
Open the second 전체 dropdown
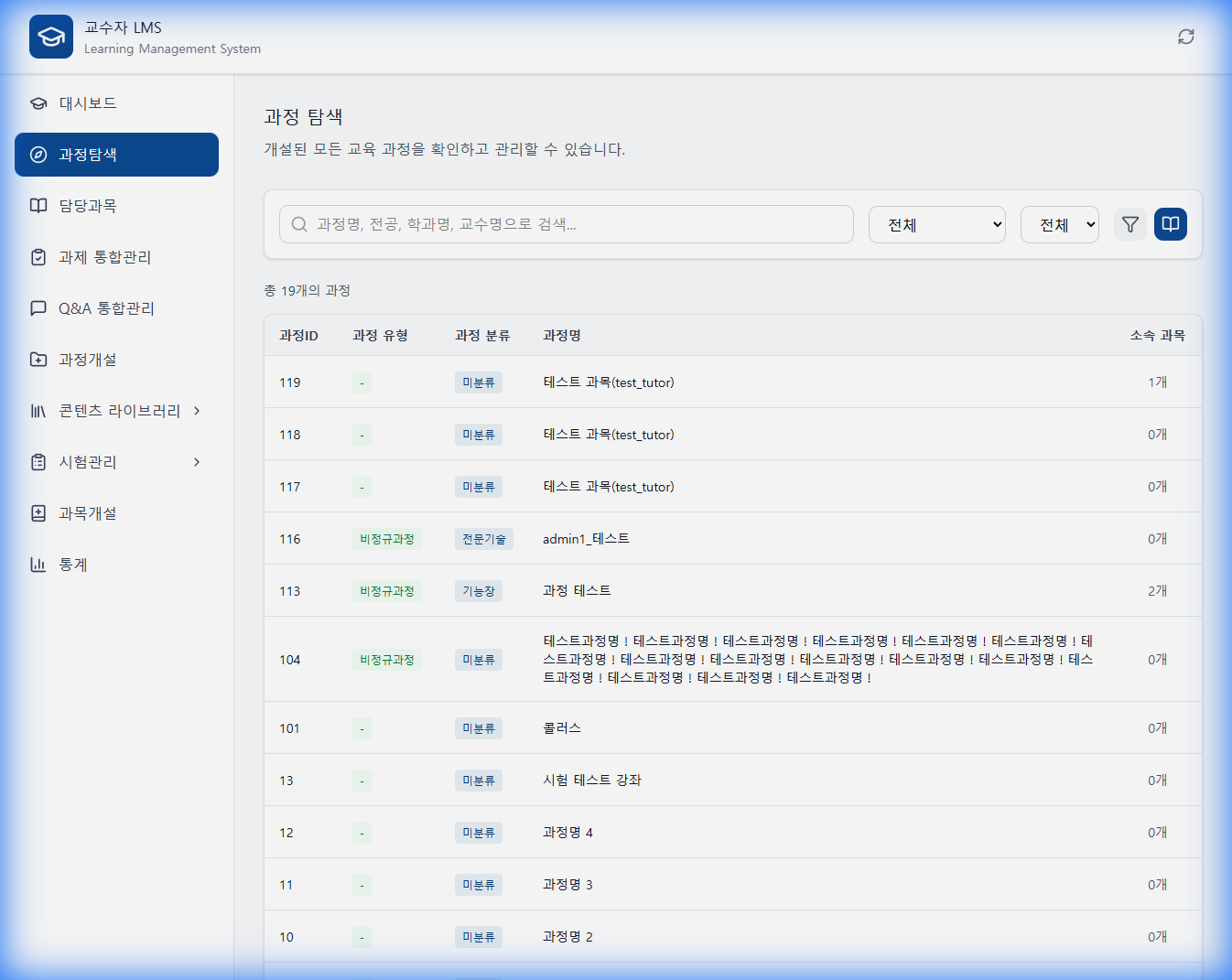[x=1059, y=224]
